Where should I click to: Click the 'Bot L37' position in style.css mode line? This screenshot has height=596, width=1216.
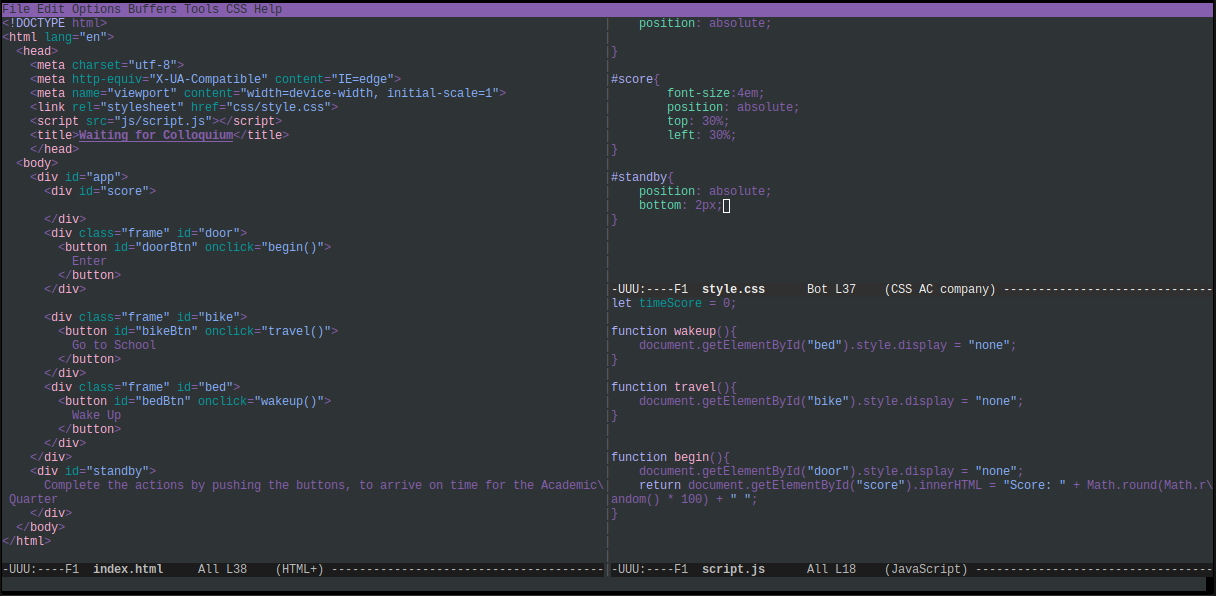pos(831,289)
